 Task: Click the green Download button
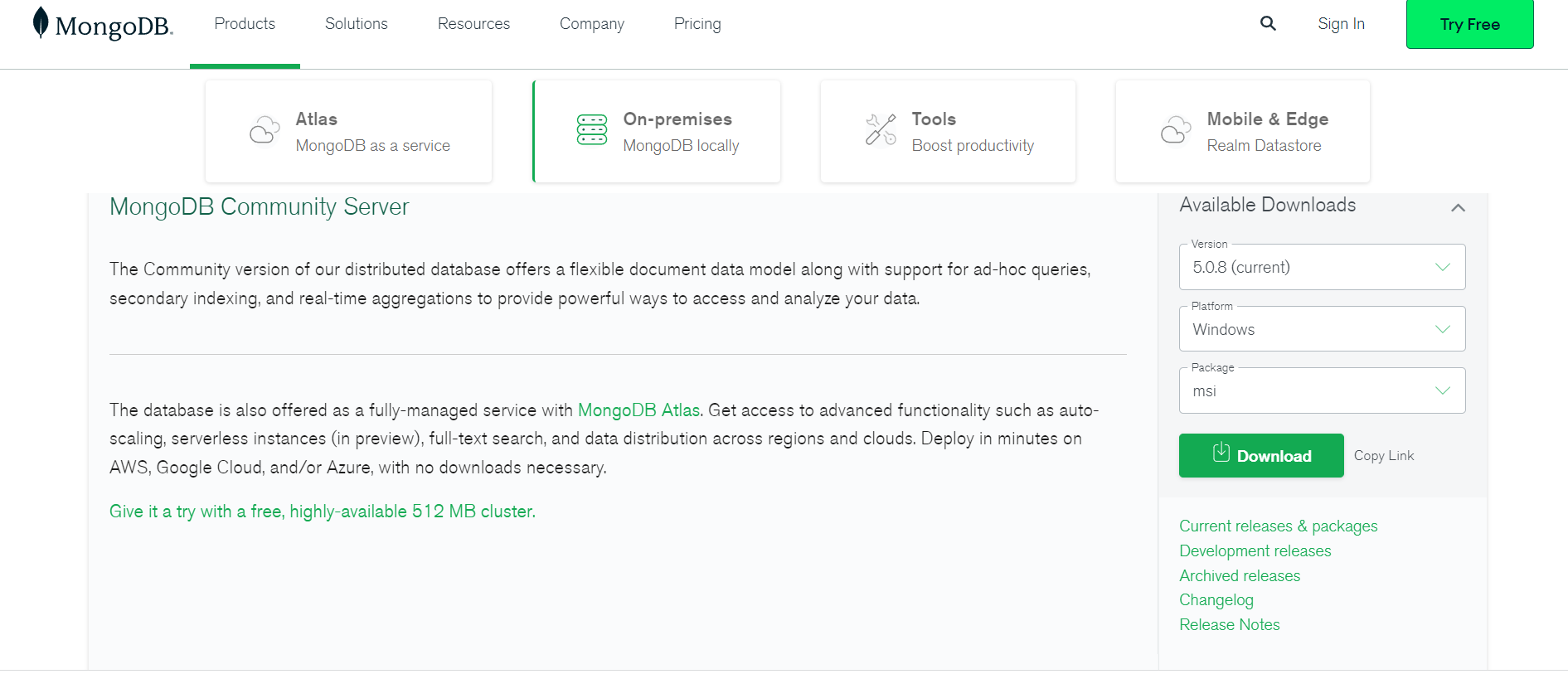[1261, 455]
